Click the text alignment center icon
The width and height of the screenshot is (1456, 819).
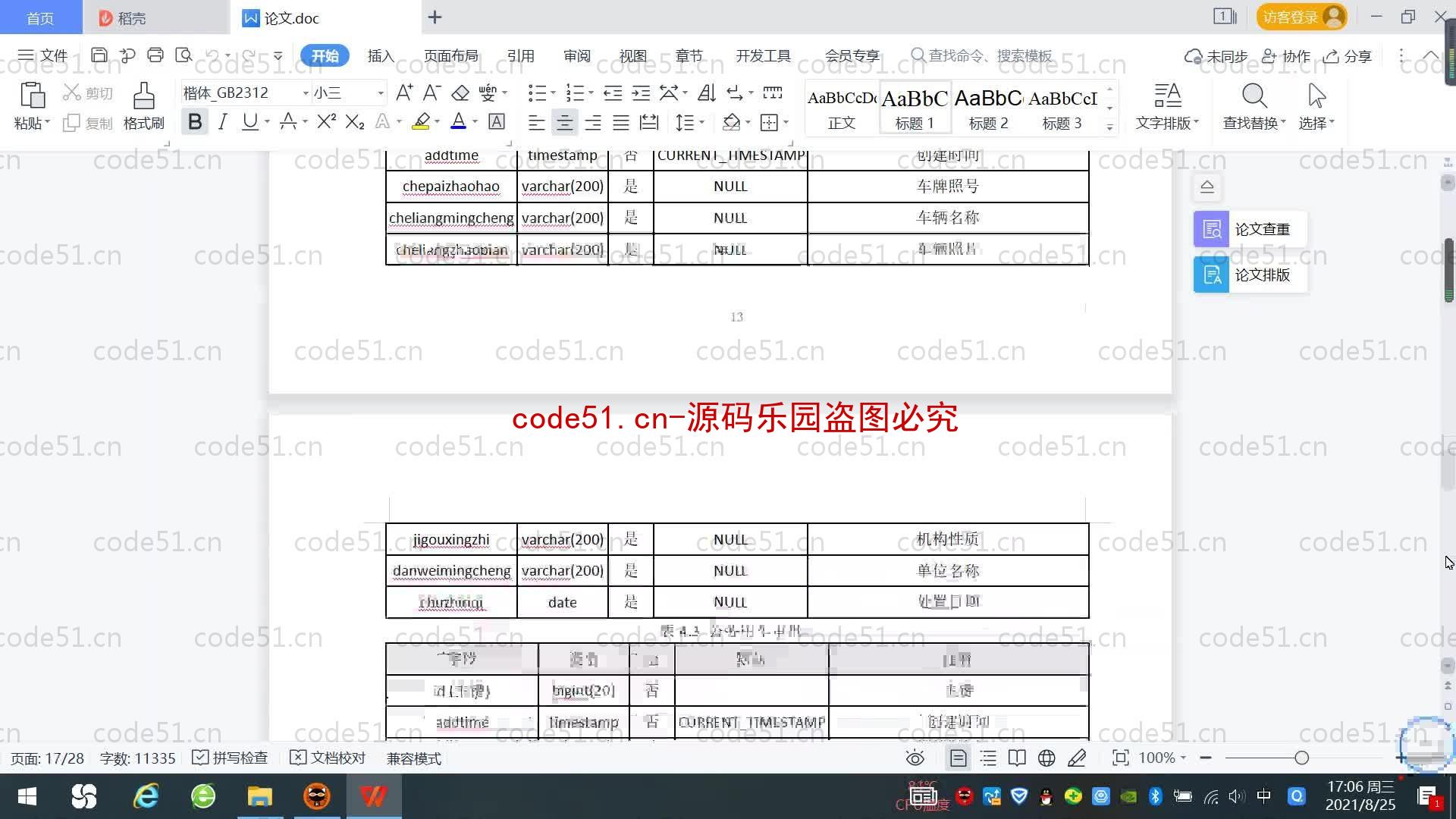click(x=565, y=122)
